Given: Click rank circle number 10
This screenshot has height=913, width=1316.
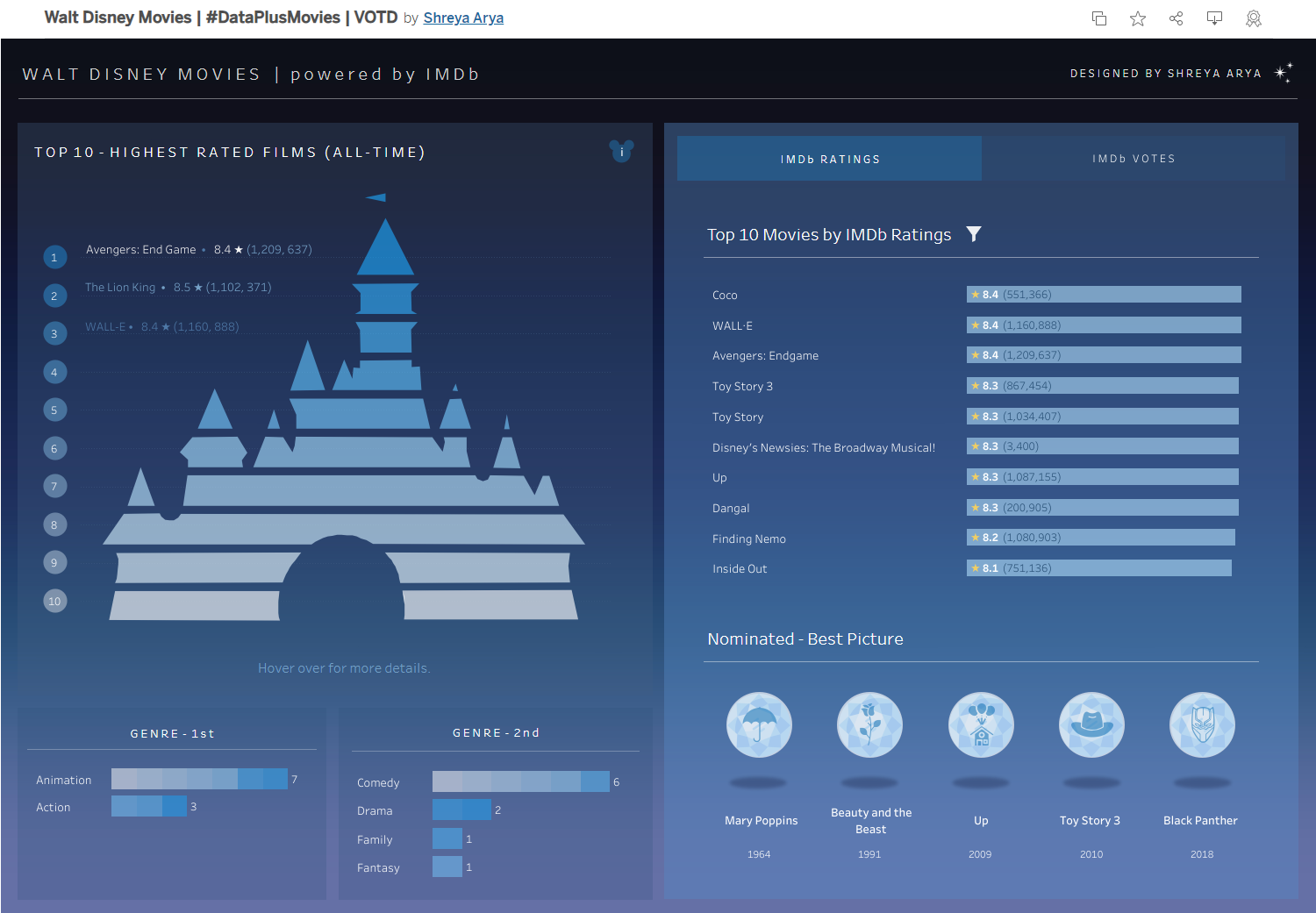Looking at the screenshot, I should click(x=54, y=601).
